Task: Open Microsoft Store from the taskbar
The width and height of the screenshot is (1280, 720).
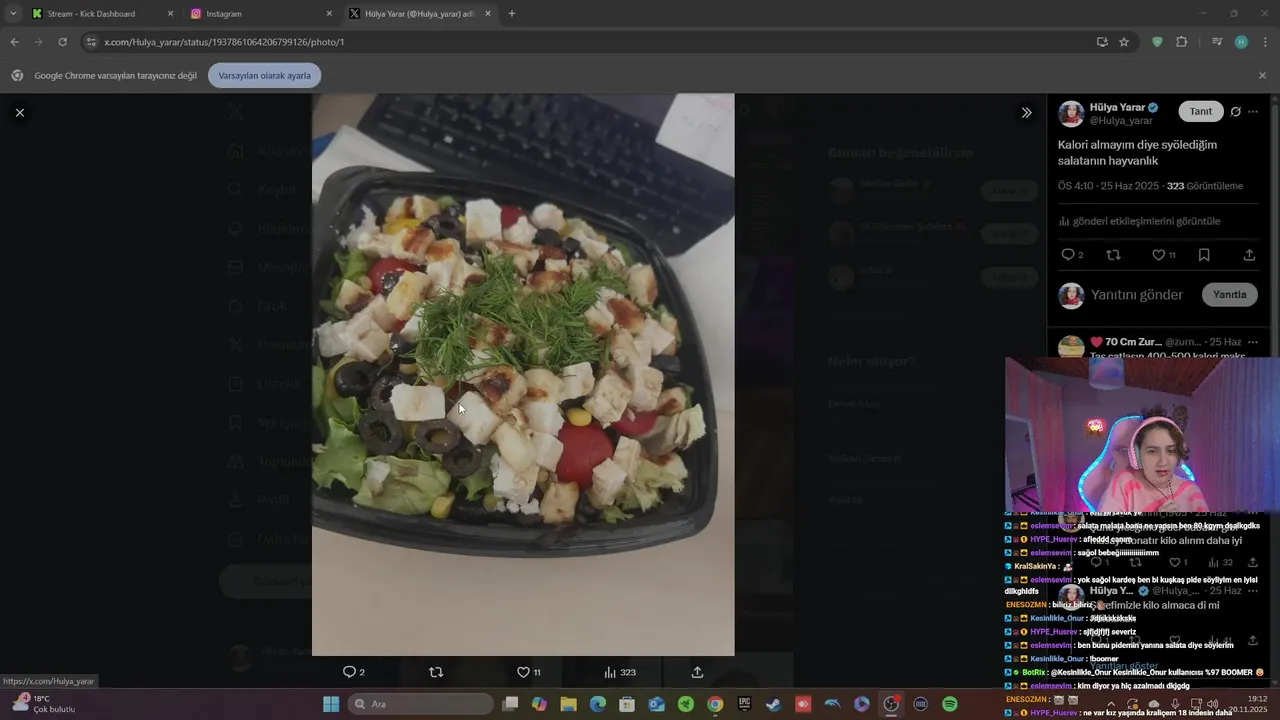Action: (627, 704)
